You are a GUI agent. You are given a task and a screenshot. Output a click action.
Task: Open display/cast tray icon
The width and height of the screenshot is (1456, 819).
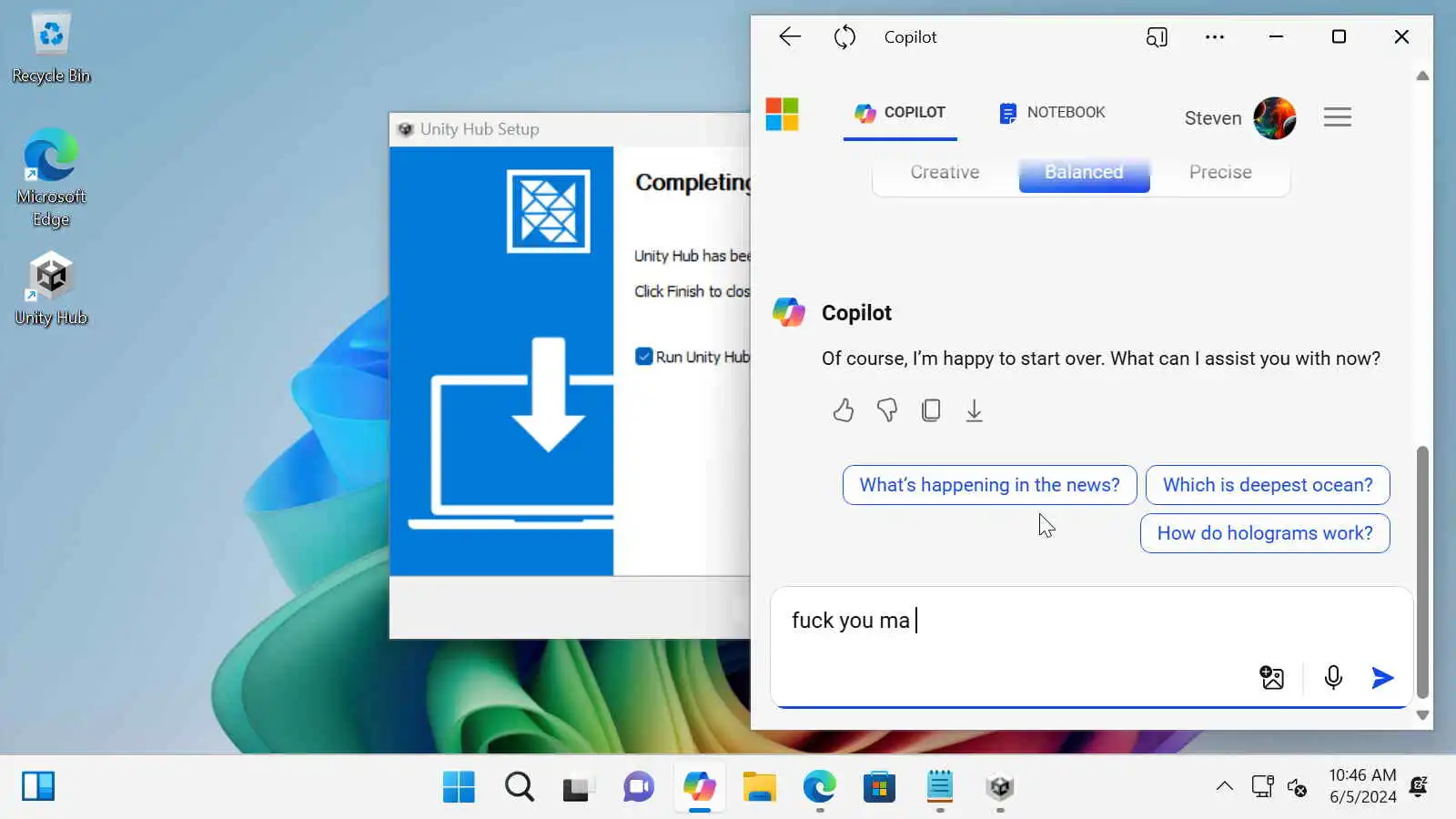[1262, 786]
